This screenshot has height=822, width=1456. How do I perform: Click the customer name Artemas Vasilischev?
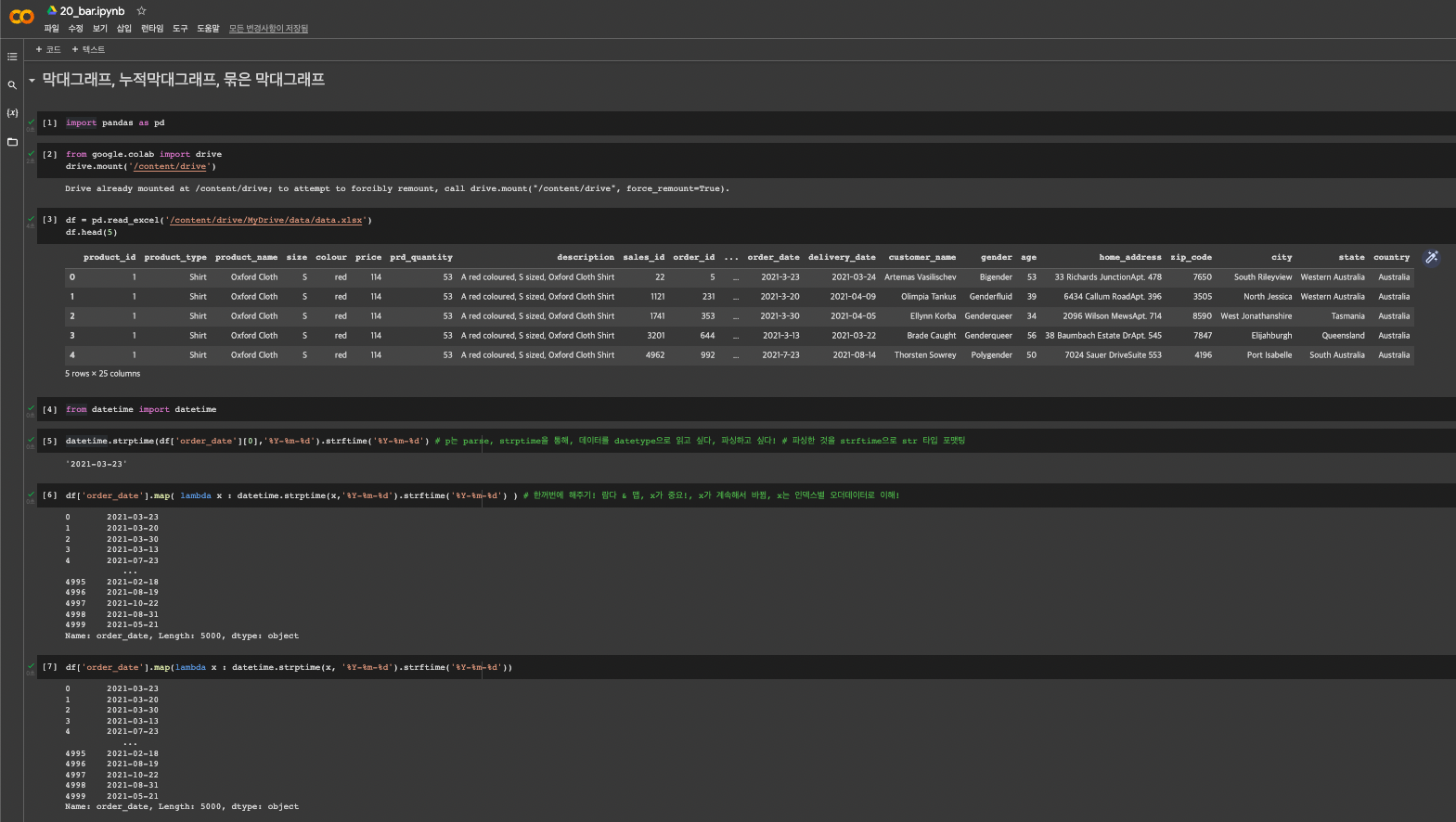[920, 276]
